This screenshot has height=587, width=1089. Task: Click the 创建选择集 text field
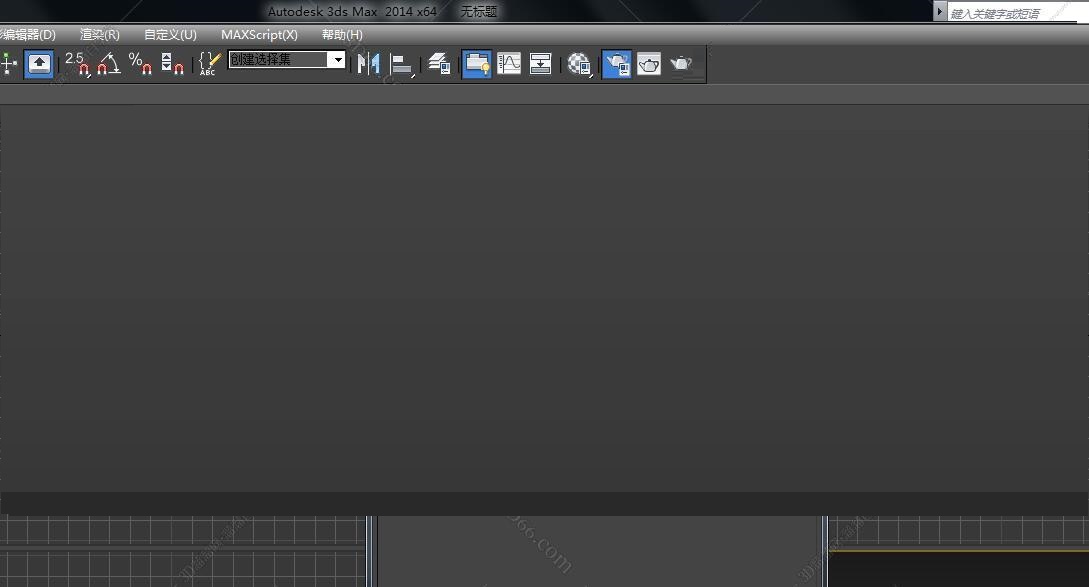278,60
